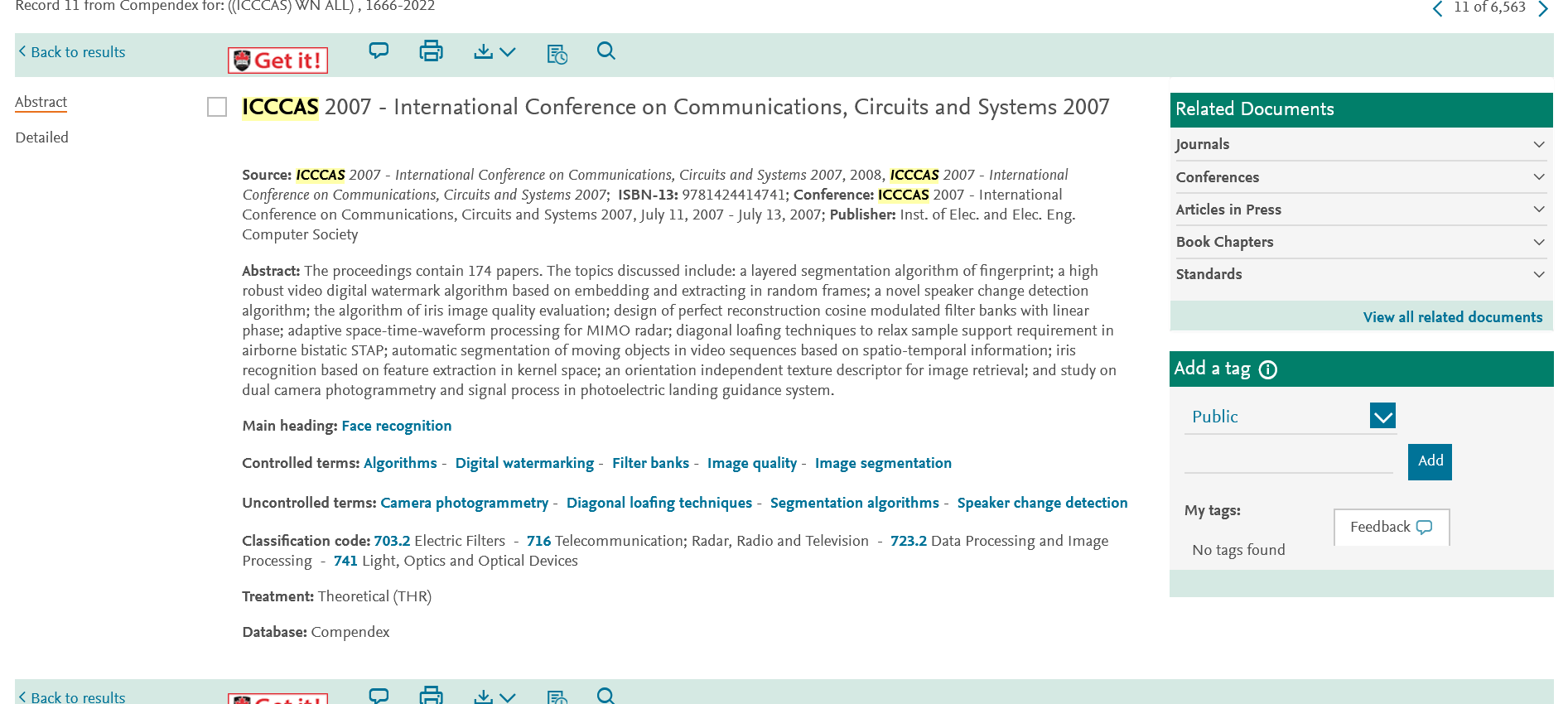Click the Image segmentation controlled term
Image resolution: width=1568 pixels, height=704 pixels.
pyautogui.click(x=883, y=463)
